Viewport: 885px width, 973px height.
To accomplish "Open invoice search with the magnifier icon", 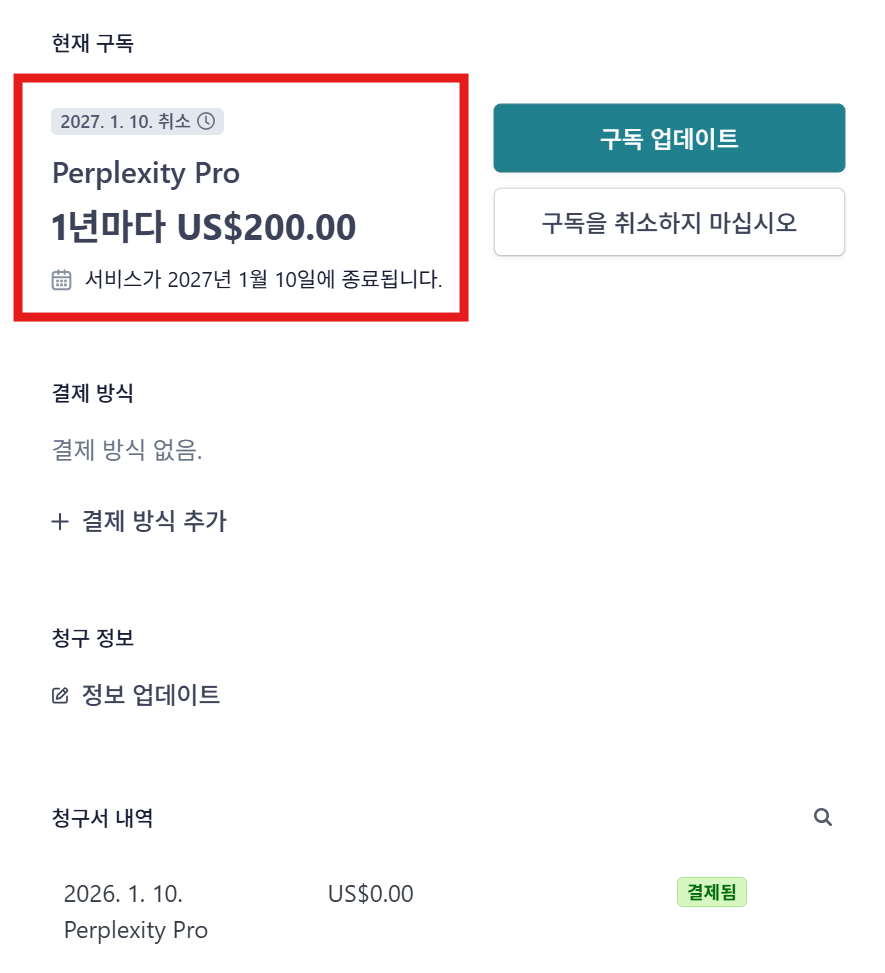I will tap(823, 818).
